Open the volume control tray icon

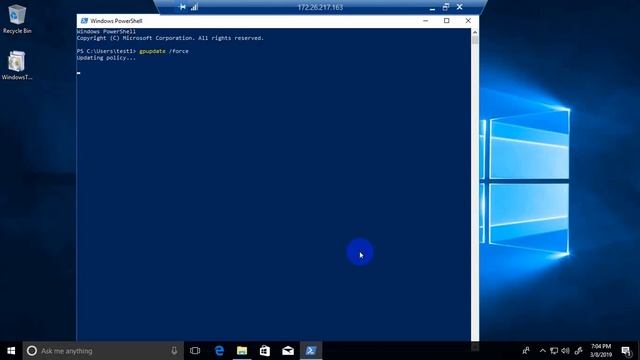point(565,351)
